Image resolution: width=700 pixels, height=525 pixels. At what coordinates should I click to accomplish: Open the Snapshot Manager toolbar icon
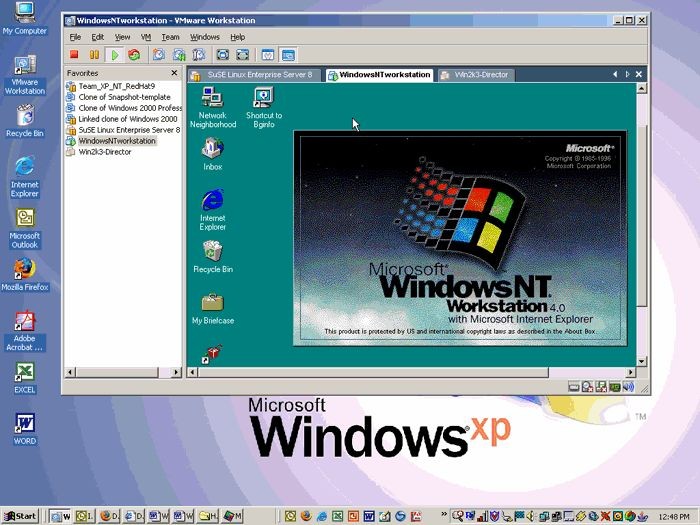(199, 54)
